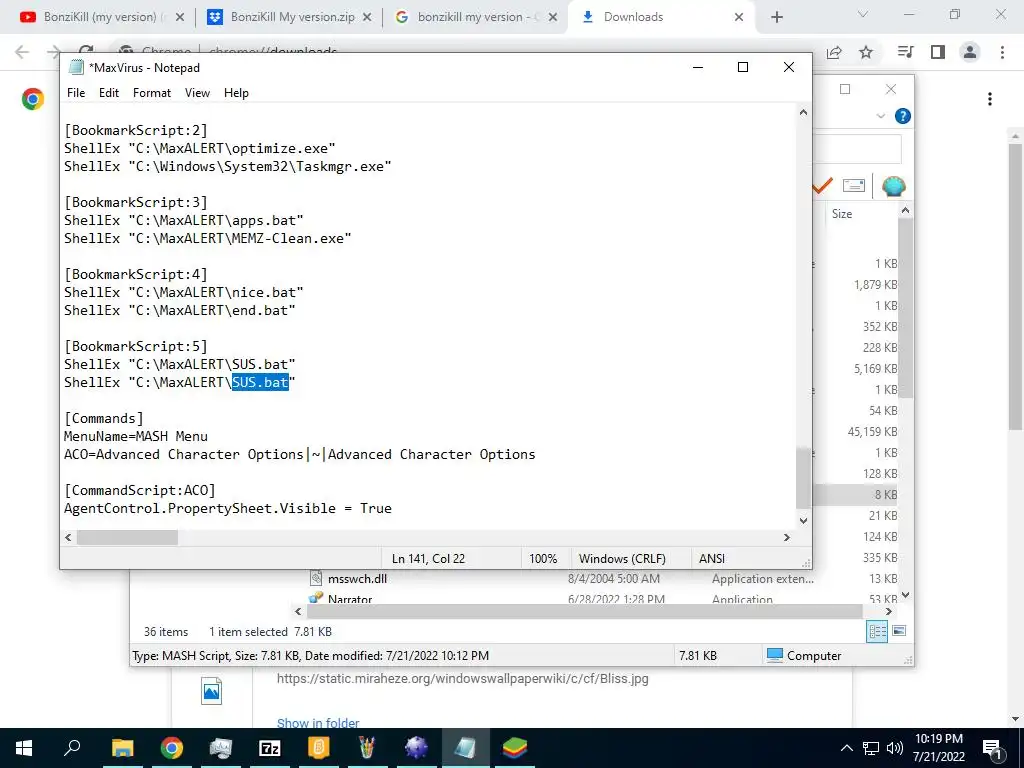Bookmark this page with the star icon
This screenshot has width=1024, height=768.
866,52
